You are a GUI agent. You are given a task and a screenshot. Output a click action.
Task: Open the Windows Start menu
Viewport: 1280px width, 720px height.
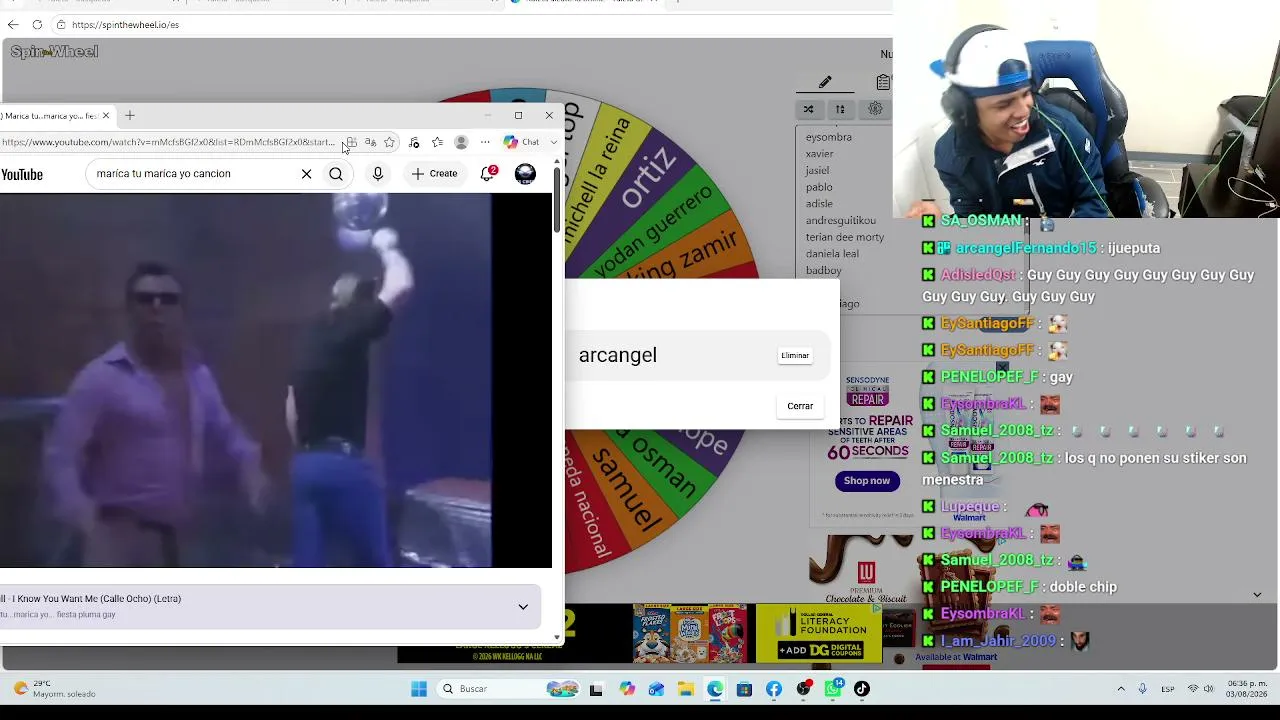click(x=419, y=689)
